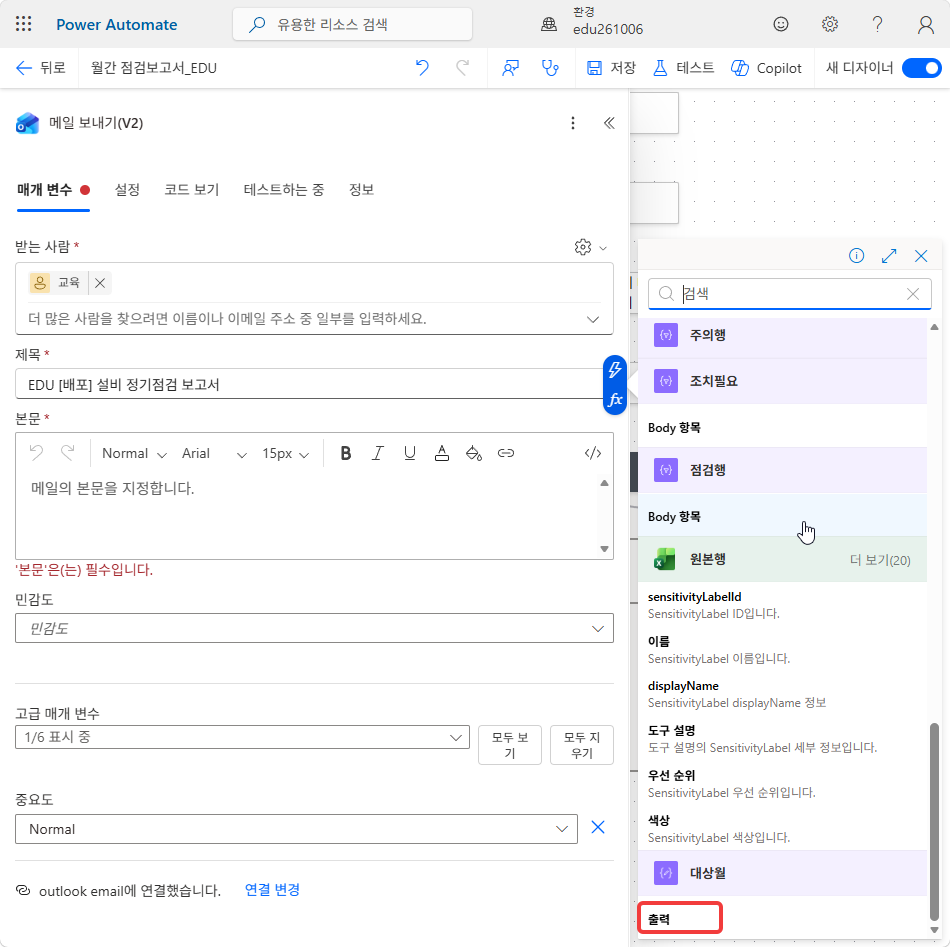Image resolution: width=950 pixels, height=947 pixels.
Task: Open the Arial font dropdown
Action: coord(214,454)
